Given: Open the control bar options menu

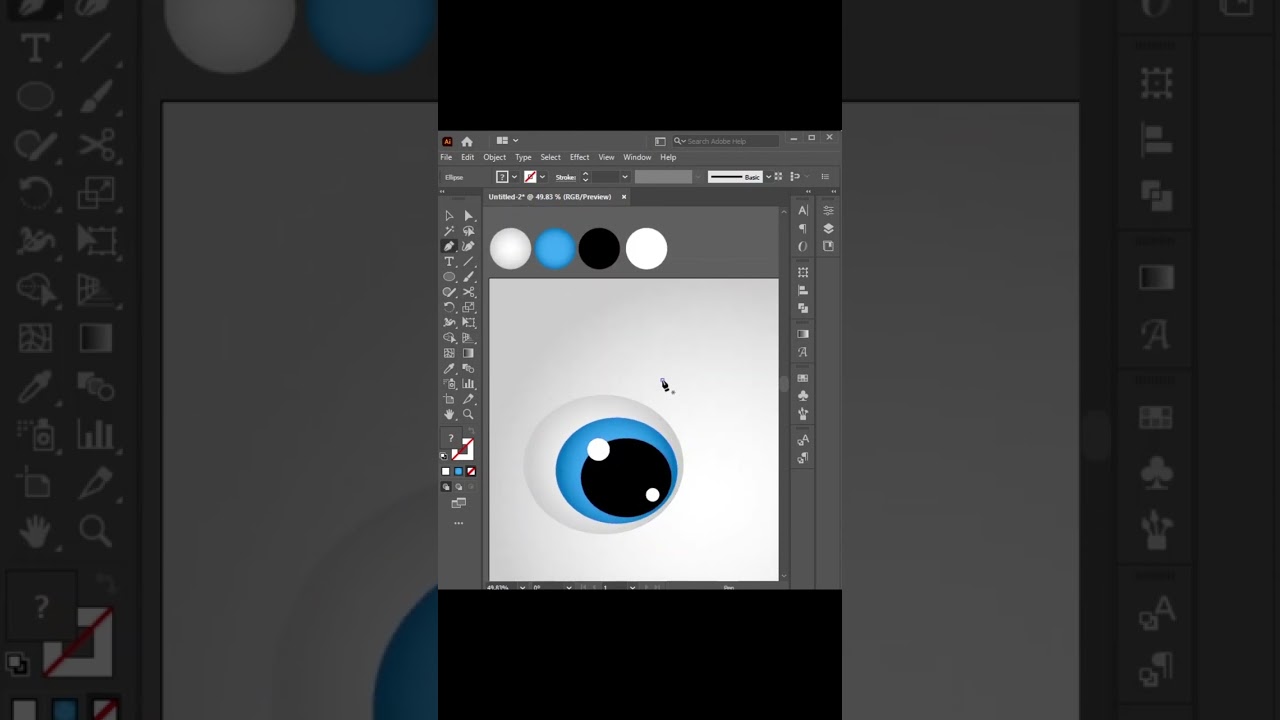Looking at the screenshot, I should point(825,177).
